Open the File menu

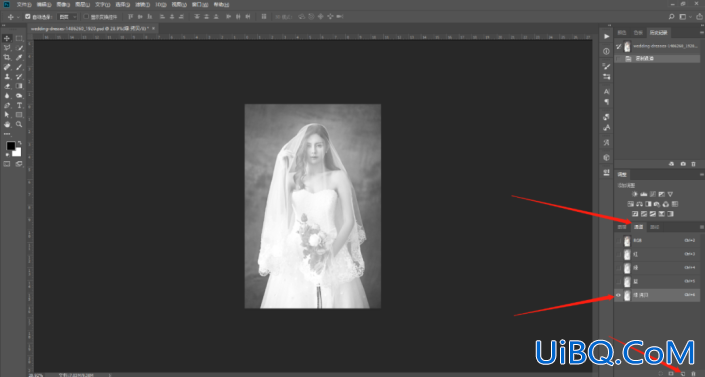(23, 4)
